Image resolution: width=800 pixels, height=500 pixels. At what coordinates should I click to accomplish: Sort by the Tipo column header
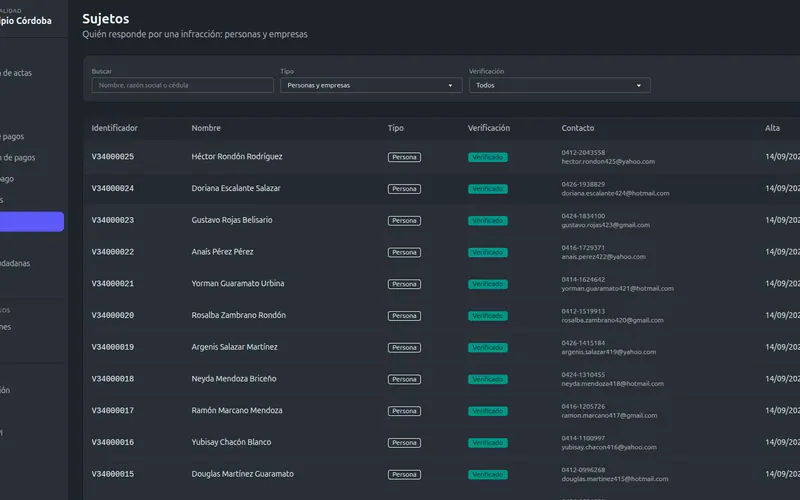pyautogui.click(x=395, y=128)
